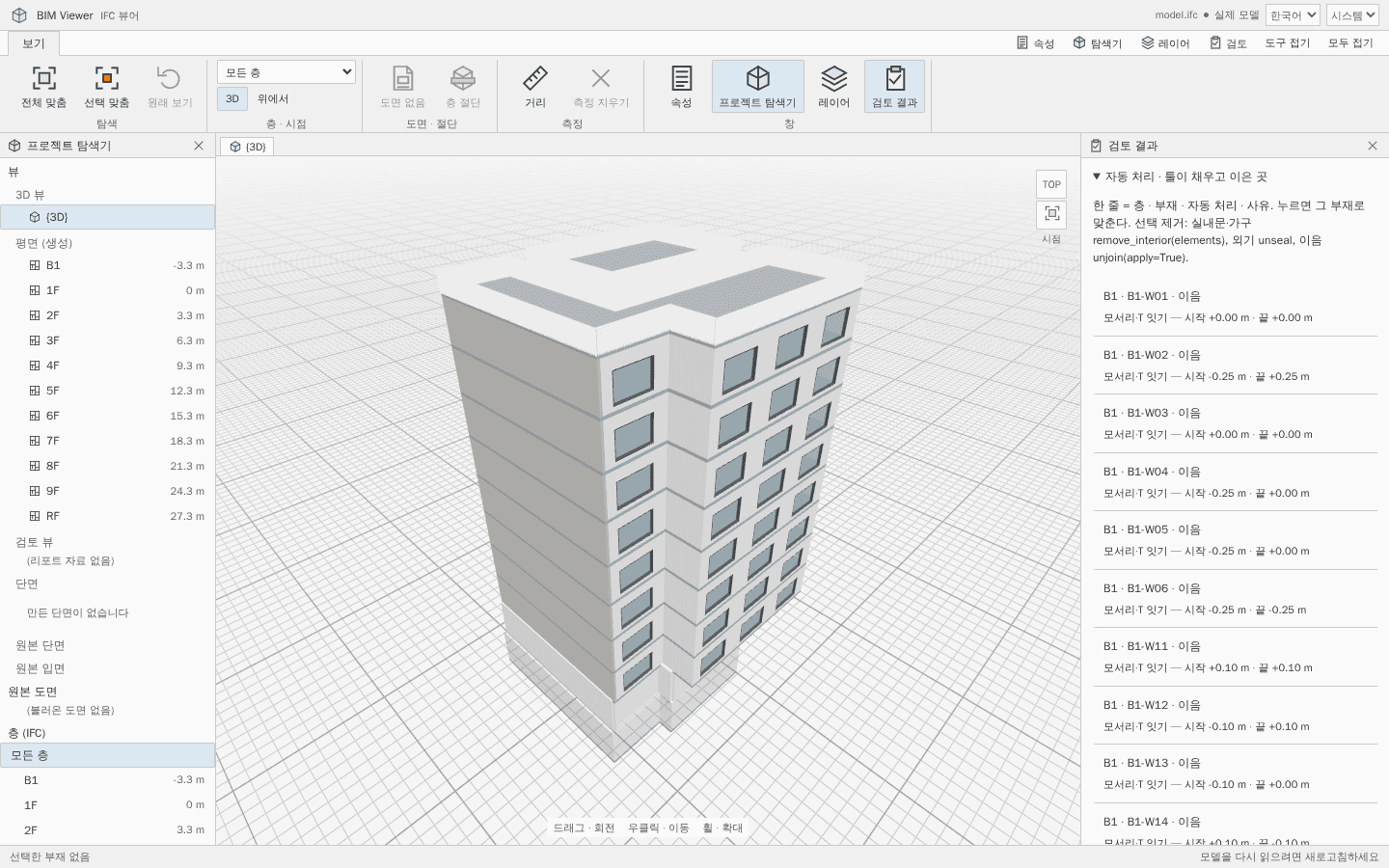Select the {3D} viewport tab
The height and width of the screenshot is (868, 1389).
pos(248,147)
